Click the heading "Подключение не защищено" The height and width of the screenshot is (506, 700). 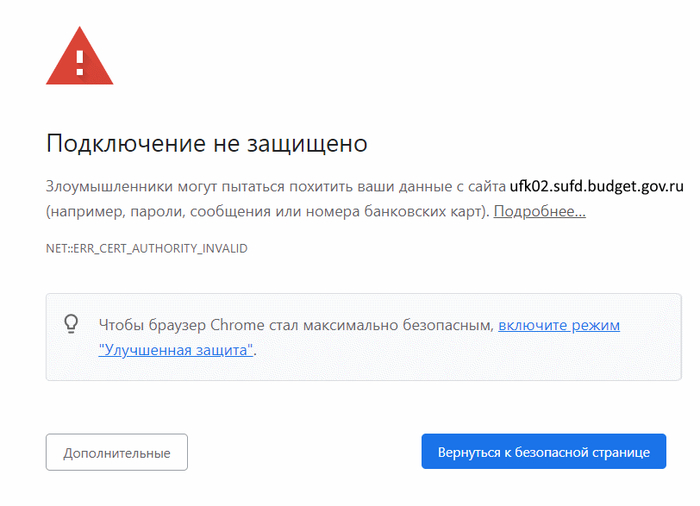pyautogui.click(x=207, y=144)
